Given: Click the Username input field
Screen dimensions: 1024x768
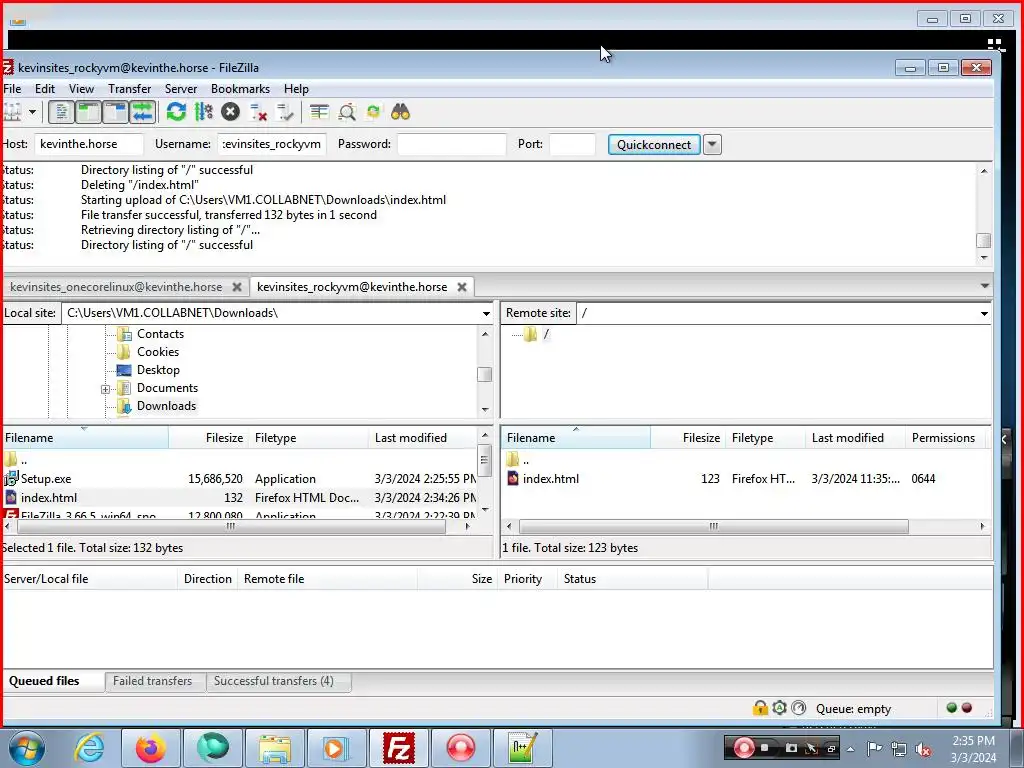Looking at the screenshot, I should (x=272, y=144).
